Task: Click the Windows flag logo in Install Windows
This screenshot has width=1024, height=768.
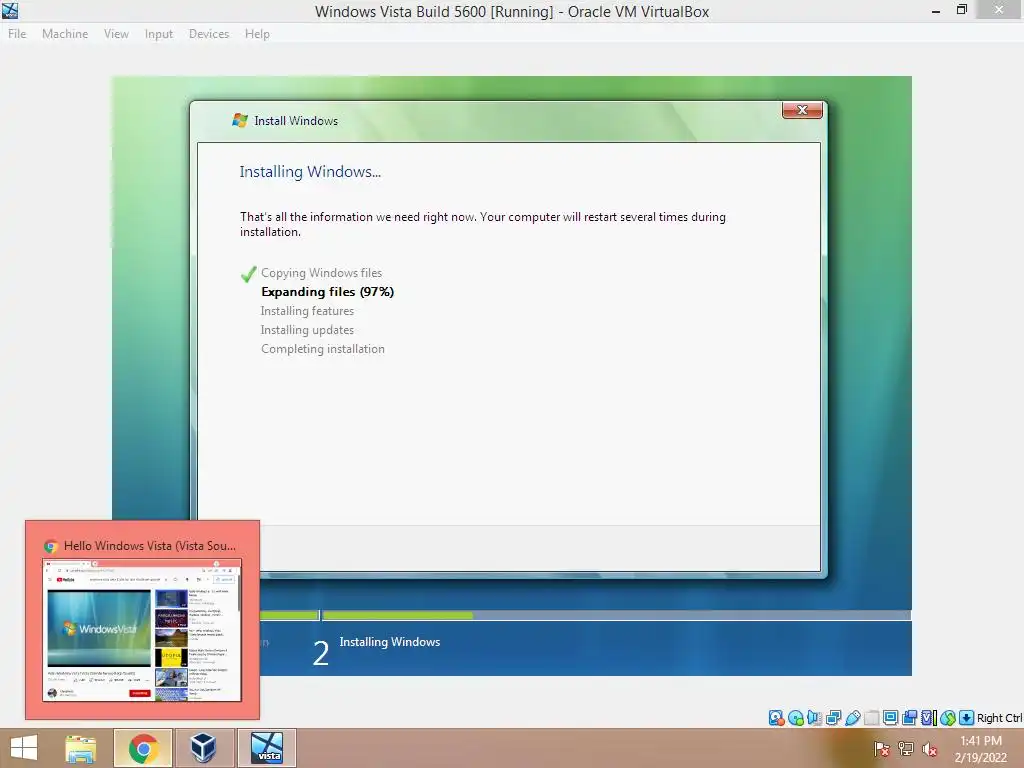Action: click(240, 120)
